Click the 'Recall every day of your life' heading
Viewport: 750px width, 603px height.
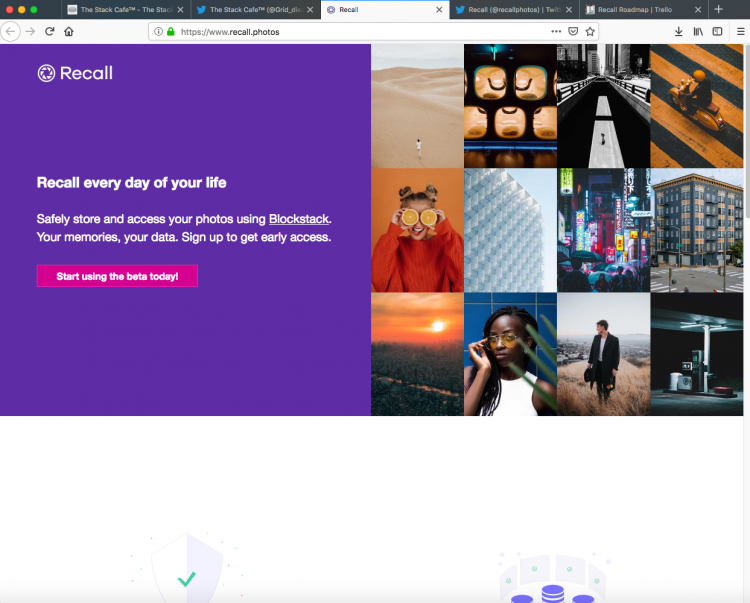pyautogui.click(x=132, y=183)
